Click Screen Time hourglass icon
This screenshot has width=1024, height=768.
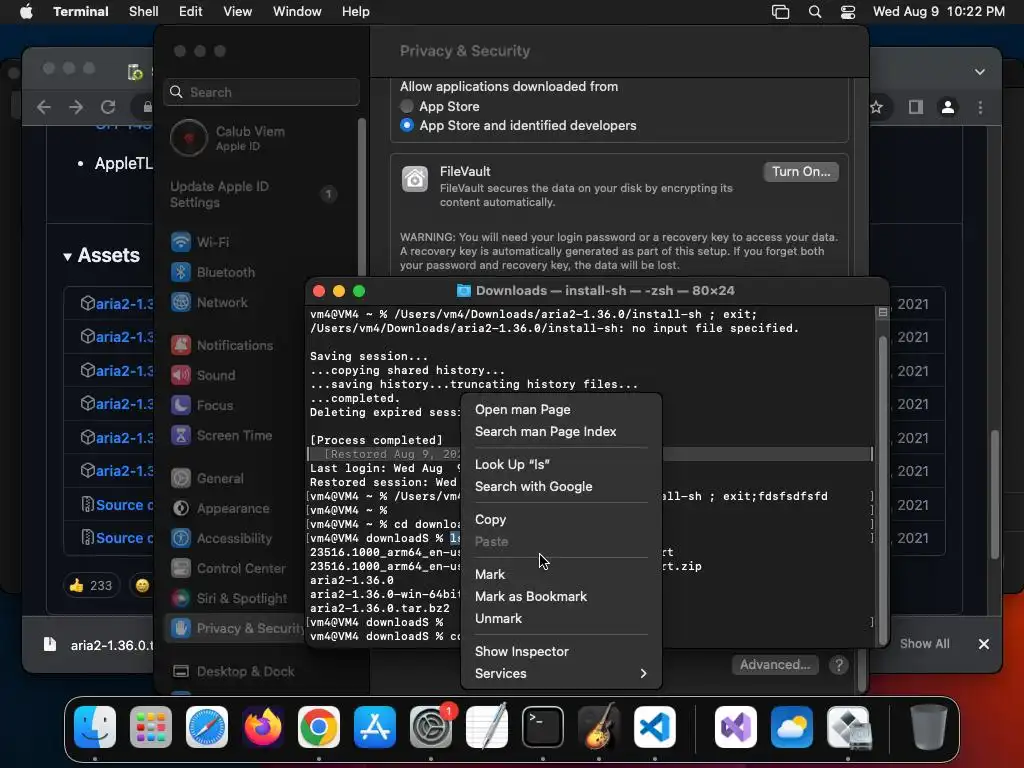[181, 435]
